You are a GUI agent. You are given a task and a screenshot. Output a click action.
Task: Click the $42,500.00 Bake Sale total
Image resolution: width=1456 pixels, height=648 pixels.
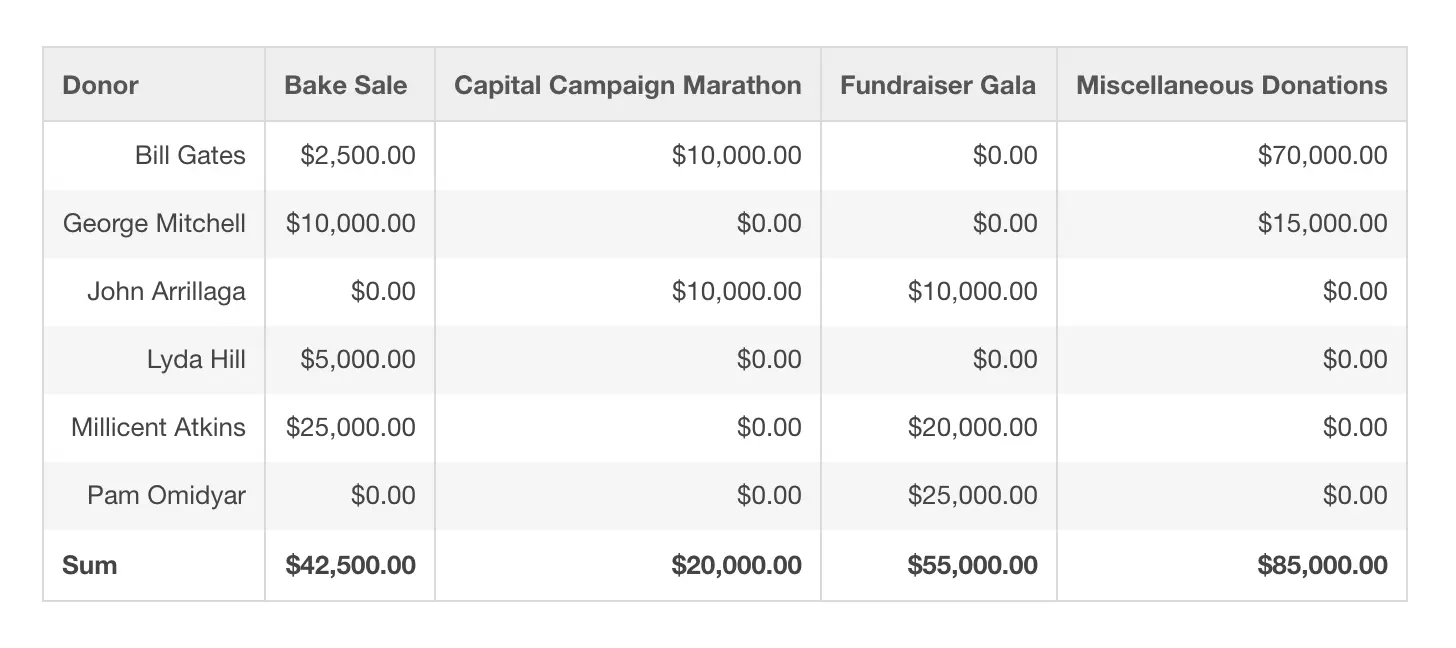[x=351, y=565]
